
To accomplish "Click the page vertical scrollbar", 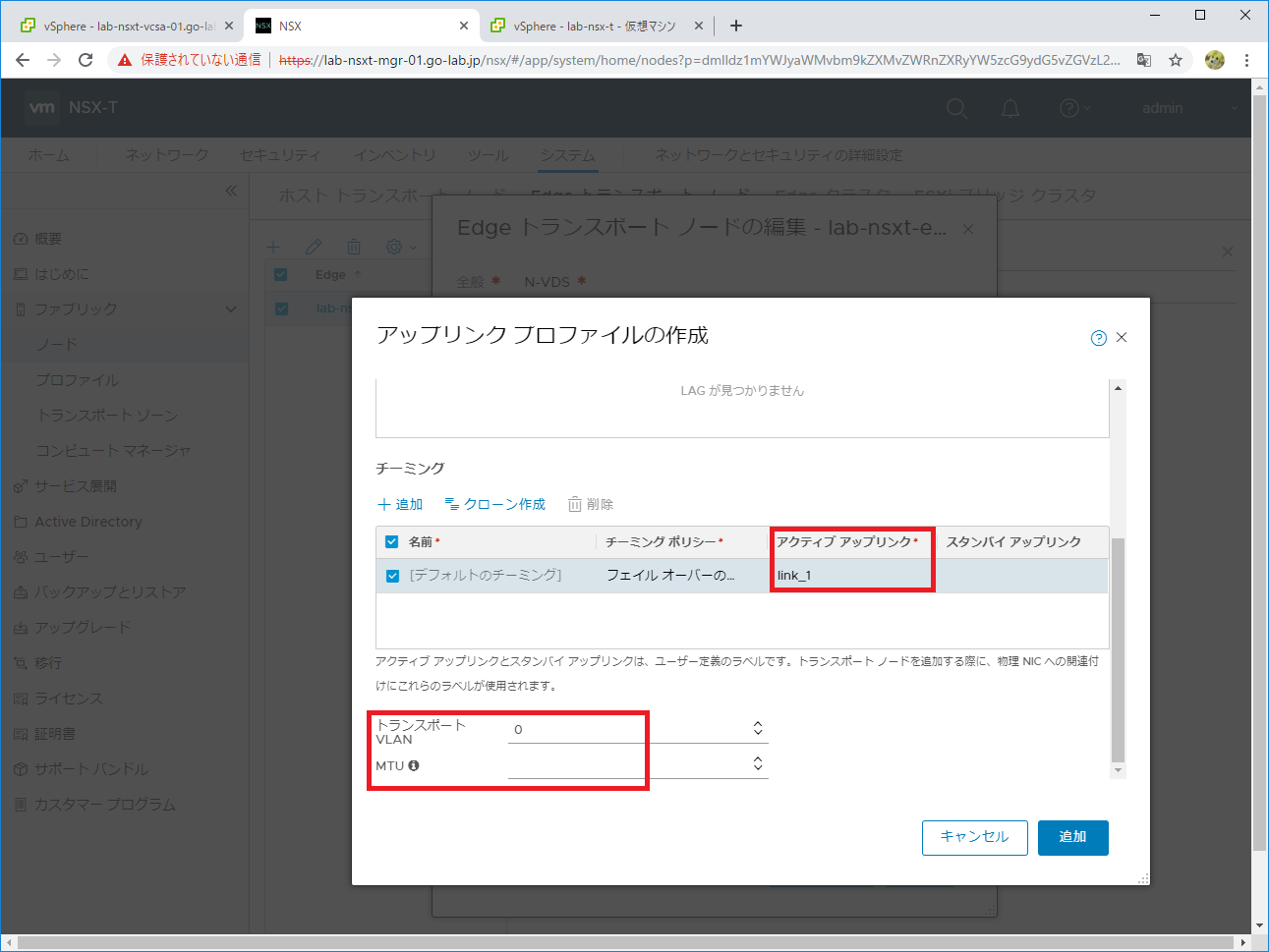I will coord(1260,472).
